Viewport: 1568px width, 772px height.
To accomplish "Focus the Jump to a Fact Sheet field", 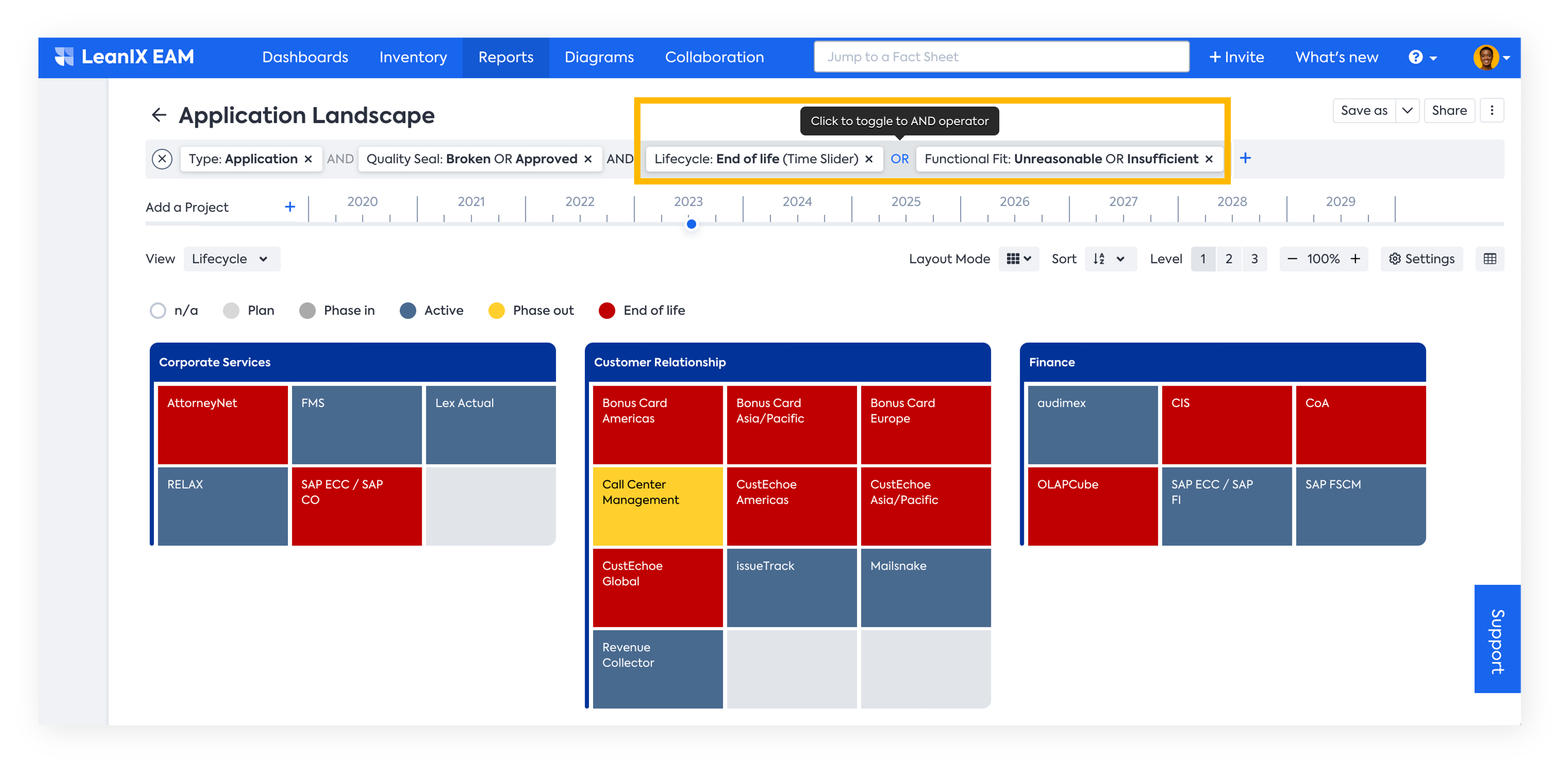I will tap(1001, 57).
